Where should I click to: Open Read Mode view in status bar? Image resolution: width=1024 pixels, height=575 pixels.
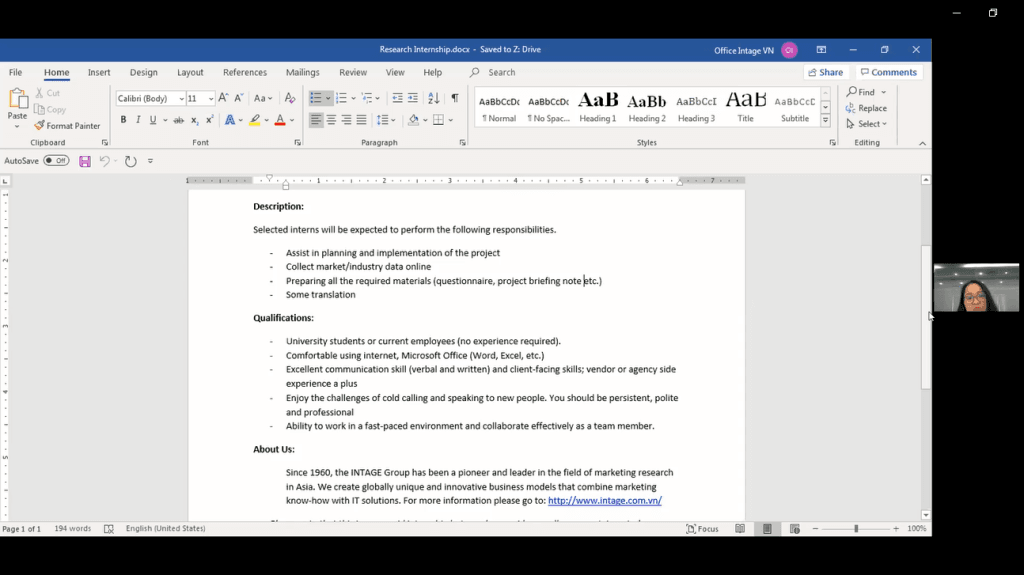click(x=740, y=529)
